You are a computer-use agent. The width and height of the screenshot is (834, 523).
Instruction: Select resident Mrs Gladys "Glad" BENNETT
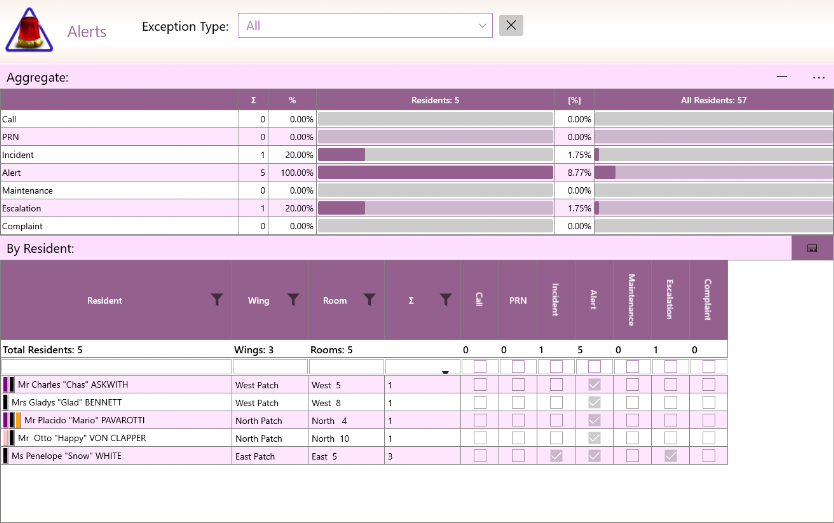click(66, 402)
